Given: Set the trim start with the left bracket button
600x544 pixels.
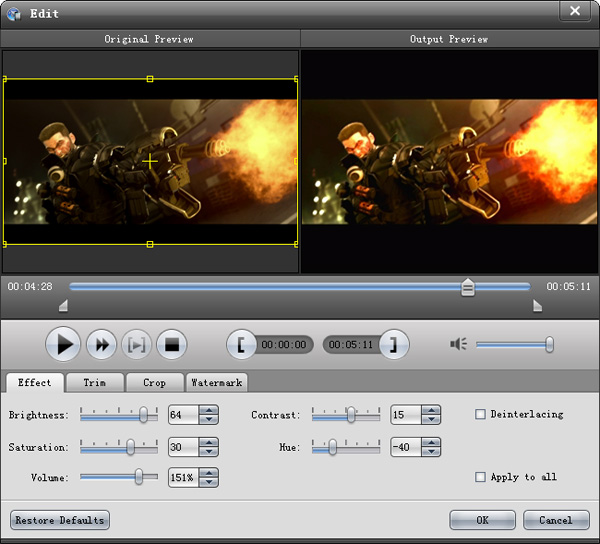Looking at the screenshot, I should 241,345.
